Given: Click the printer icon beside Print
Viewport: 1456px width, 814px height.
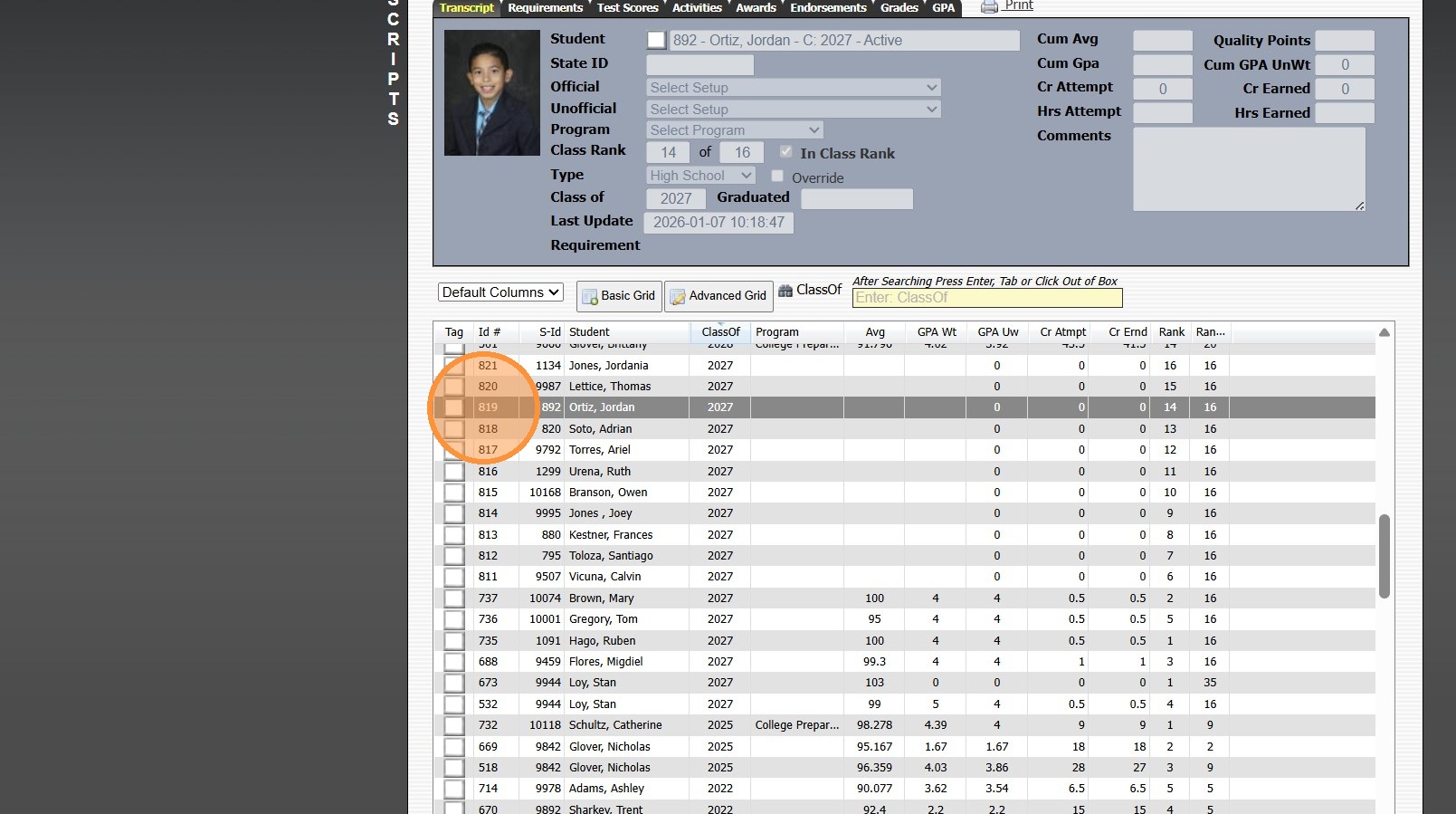Looking at the screenshot, I should pyautogui.click(x=989, y=6).
